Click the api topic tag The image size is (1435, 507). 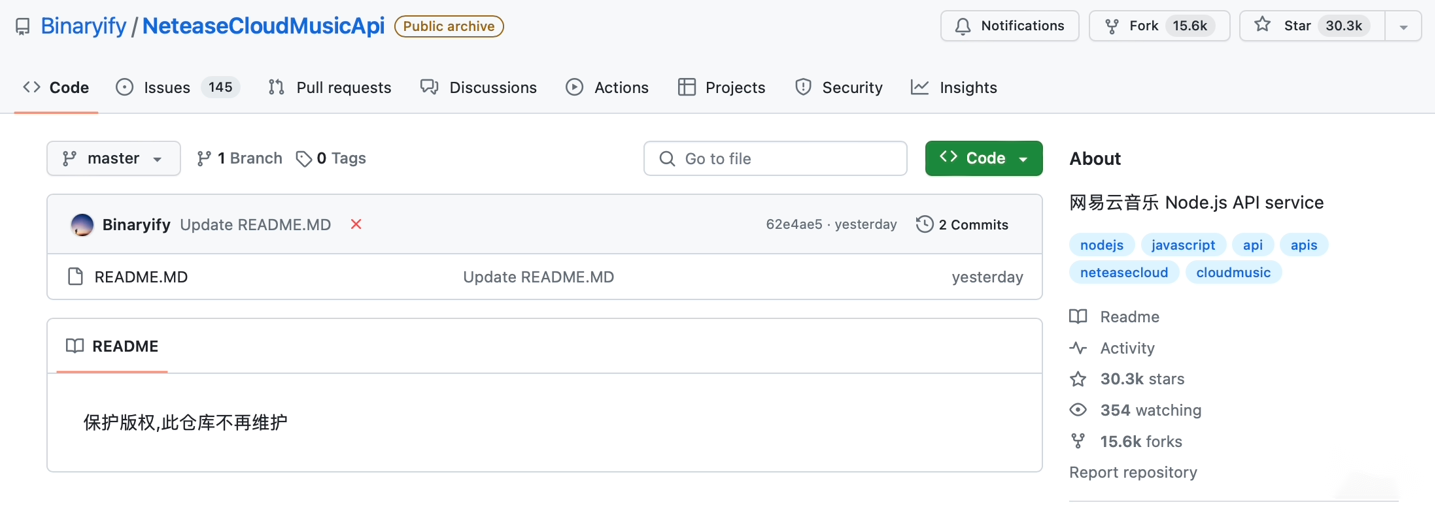[x=1253, y=245]
